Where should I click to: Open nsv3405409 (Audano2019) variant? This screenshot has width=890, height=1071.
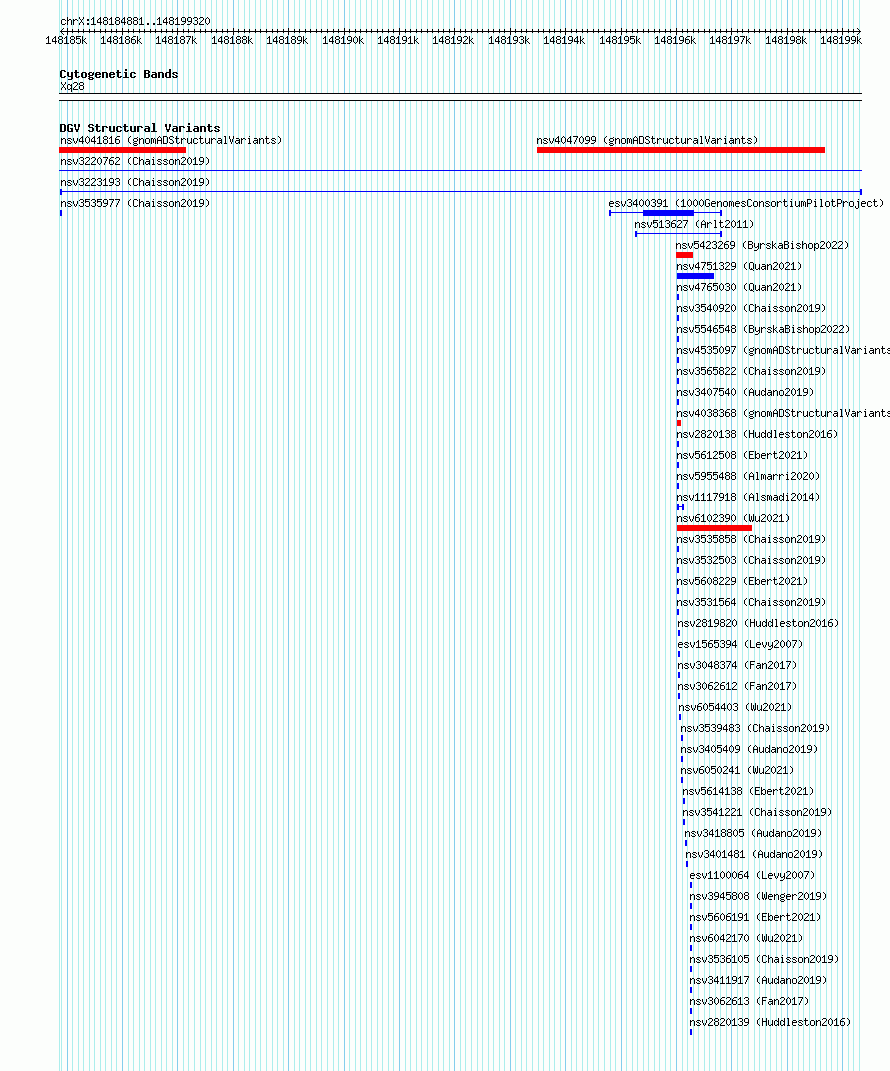[x=749, y=749]
